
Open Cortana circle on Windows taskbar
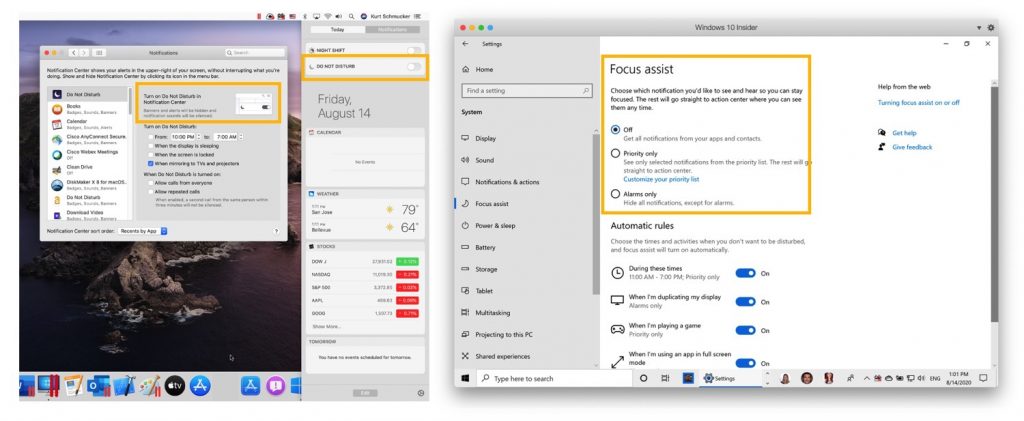(x=643, y=379)
